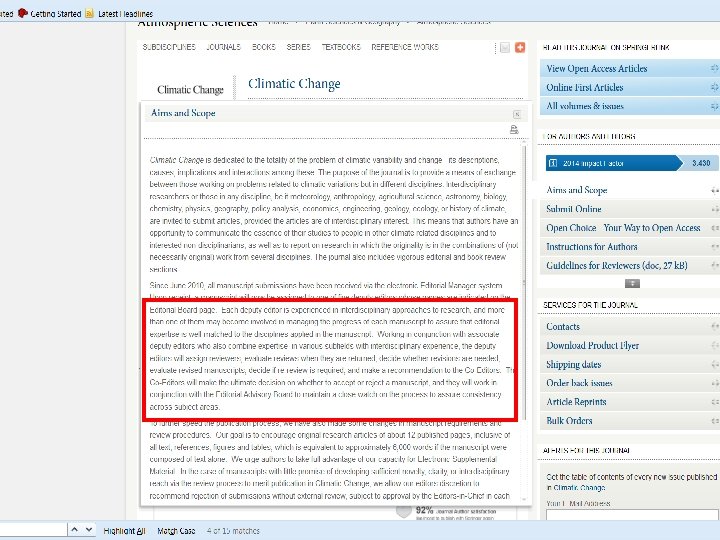Click the Atmospheric Sciences heading
The image size is (720, 540).
pos(197,24)
